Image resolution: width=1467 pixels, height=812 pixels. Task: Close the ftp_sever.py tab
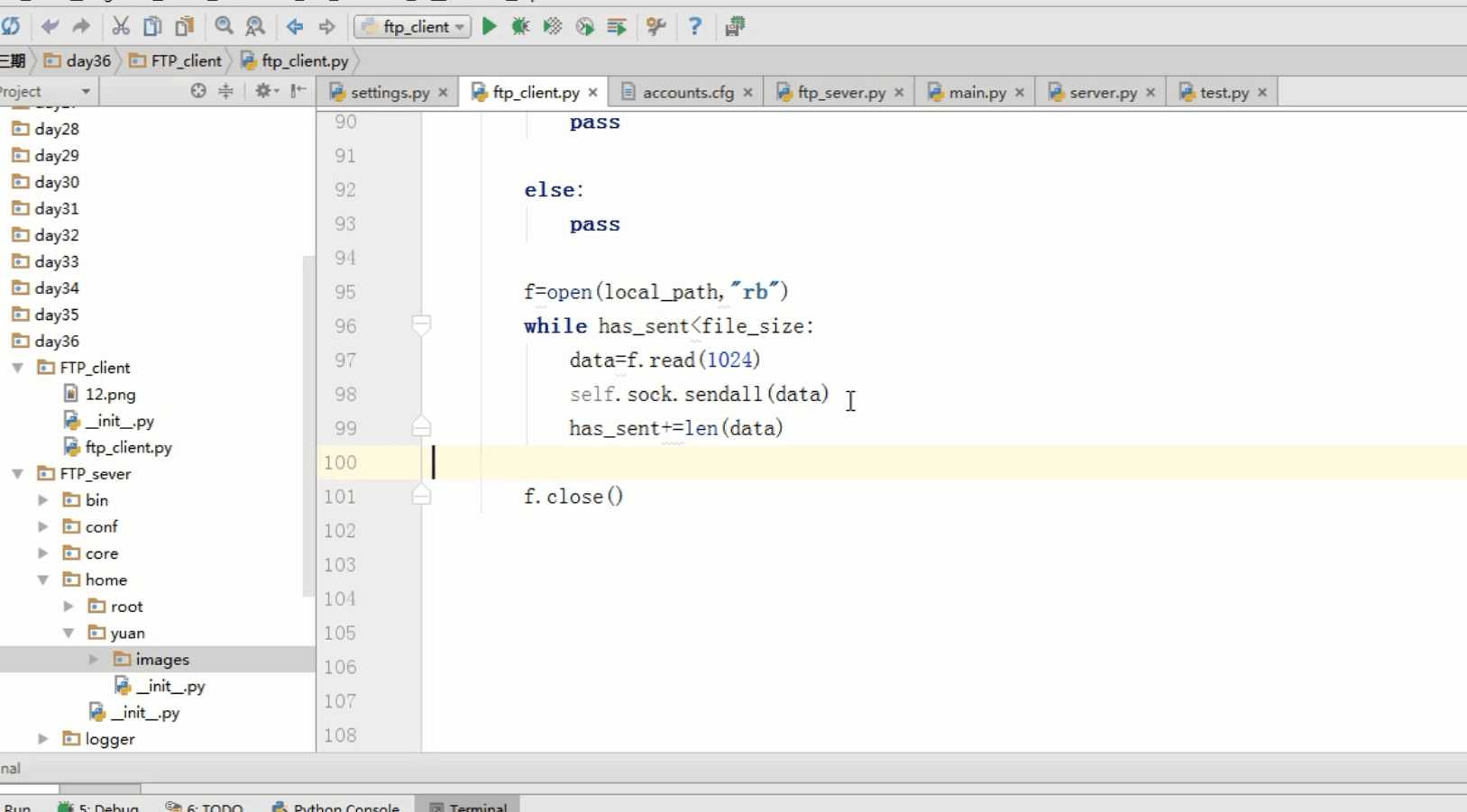tap(899, 92)
